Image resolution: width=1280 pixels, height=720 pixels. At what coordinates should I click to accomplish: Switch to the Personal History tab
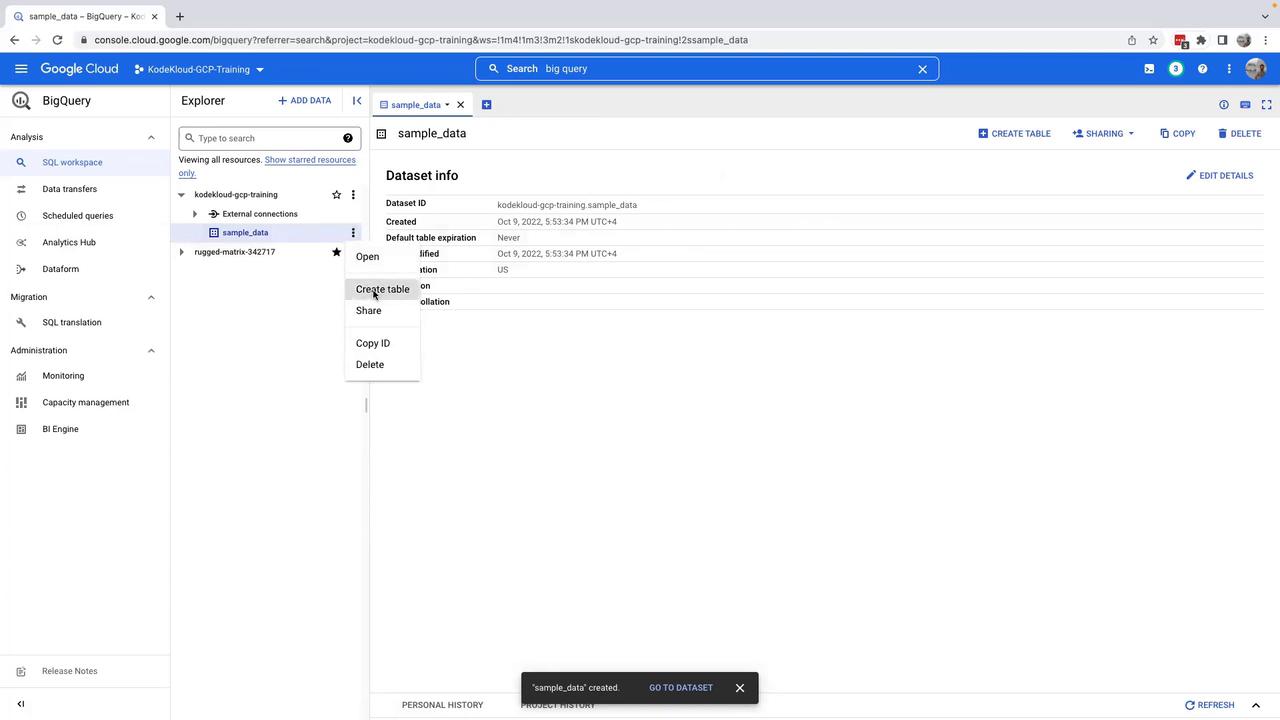click(x=442, y=705)
